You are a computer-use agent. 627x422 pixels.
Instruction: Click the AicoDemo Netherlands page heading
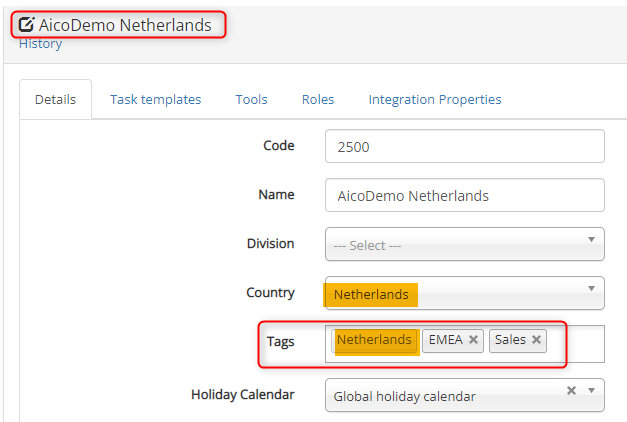(125, 25)
